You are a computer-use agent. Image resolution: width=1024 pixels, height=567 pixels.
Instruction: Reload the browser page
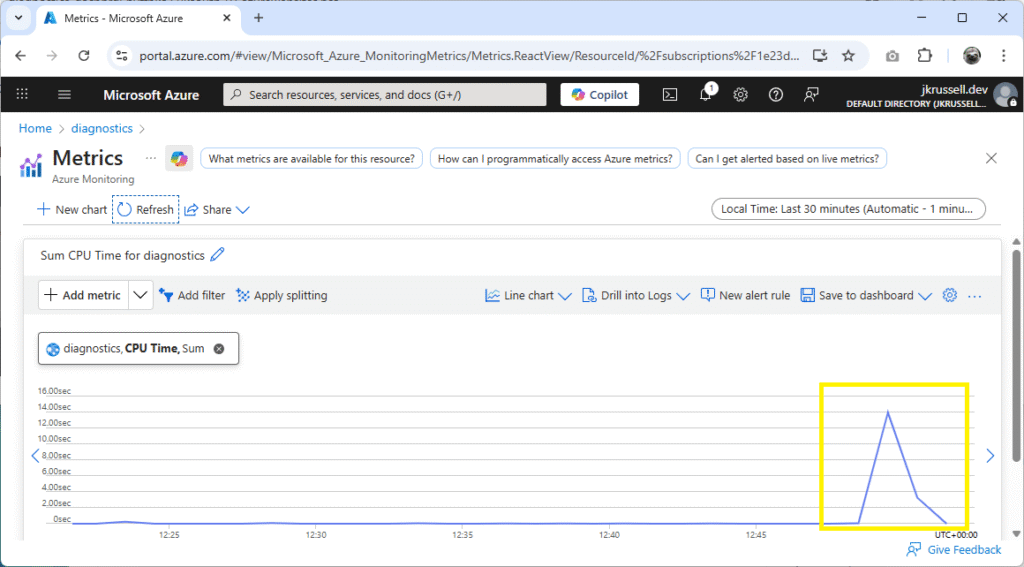click(x=84, y=56)
